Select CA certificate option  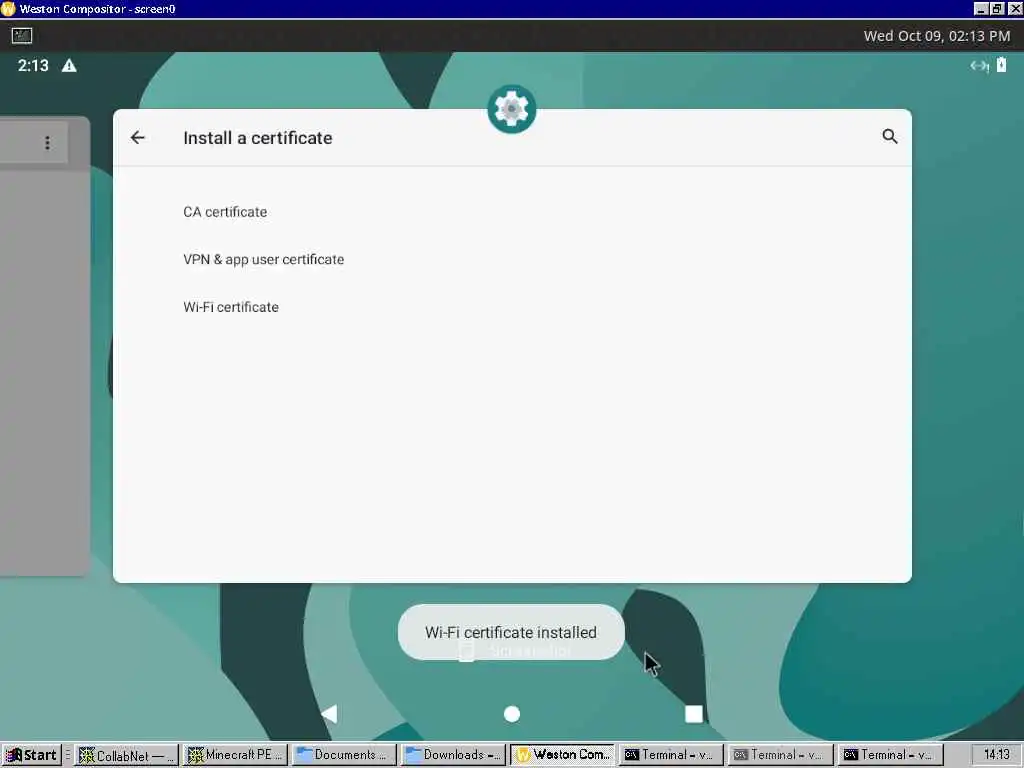pyautogui.click(x=225, y=212)
